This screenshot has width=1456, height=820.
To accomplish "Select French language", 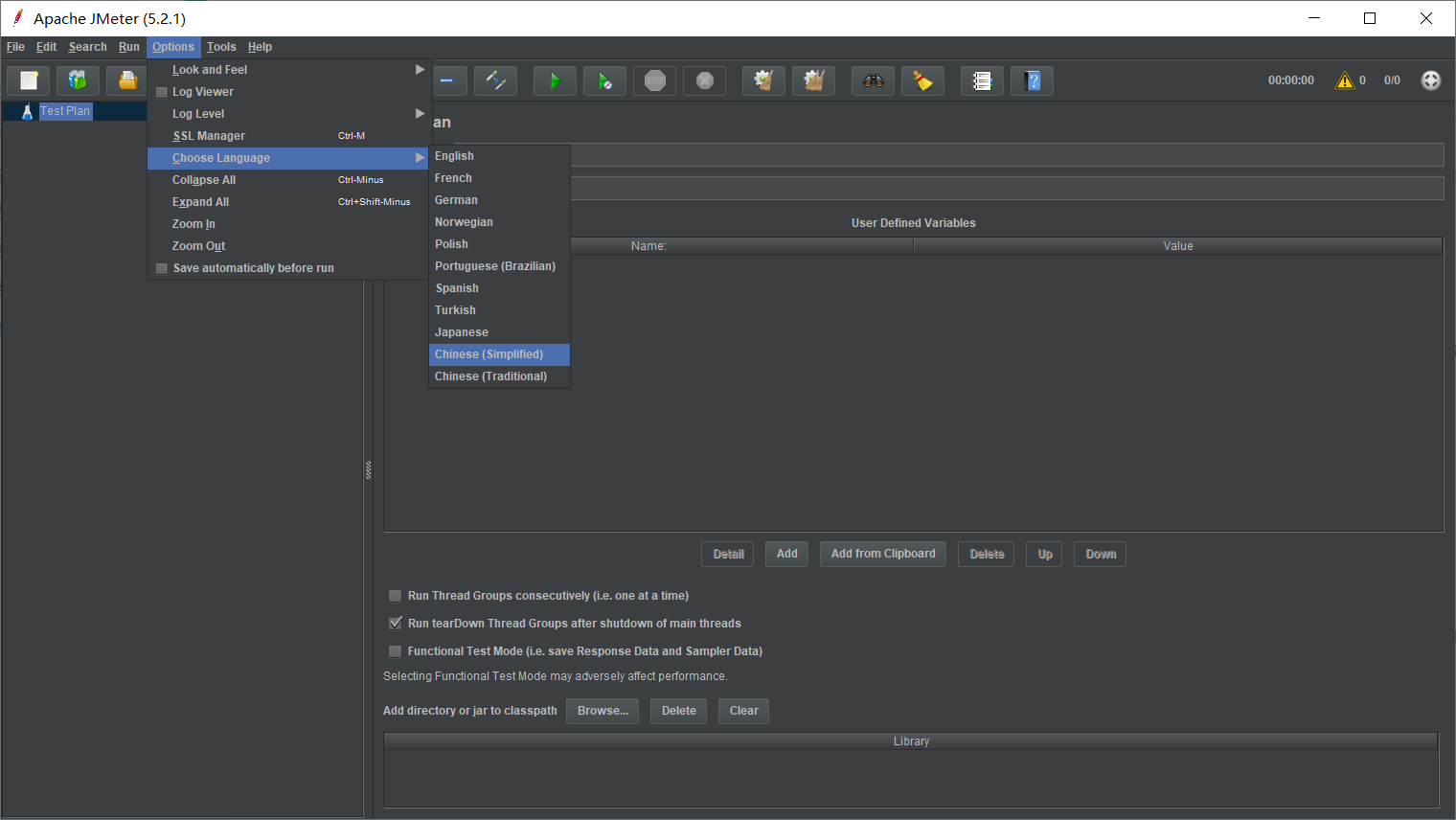I will click(x=499, y=178).
